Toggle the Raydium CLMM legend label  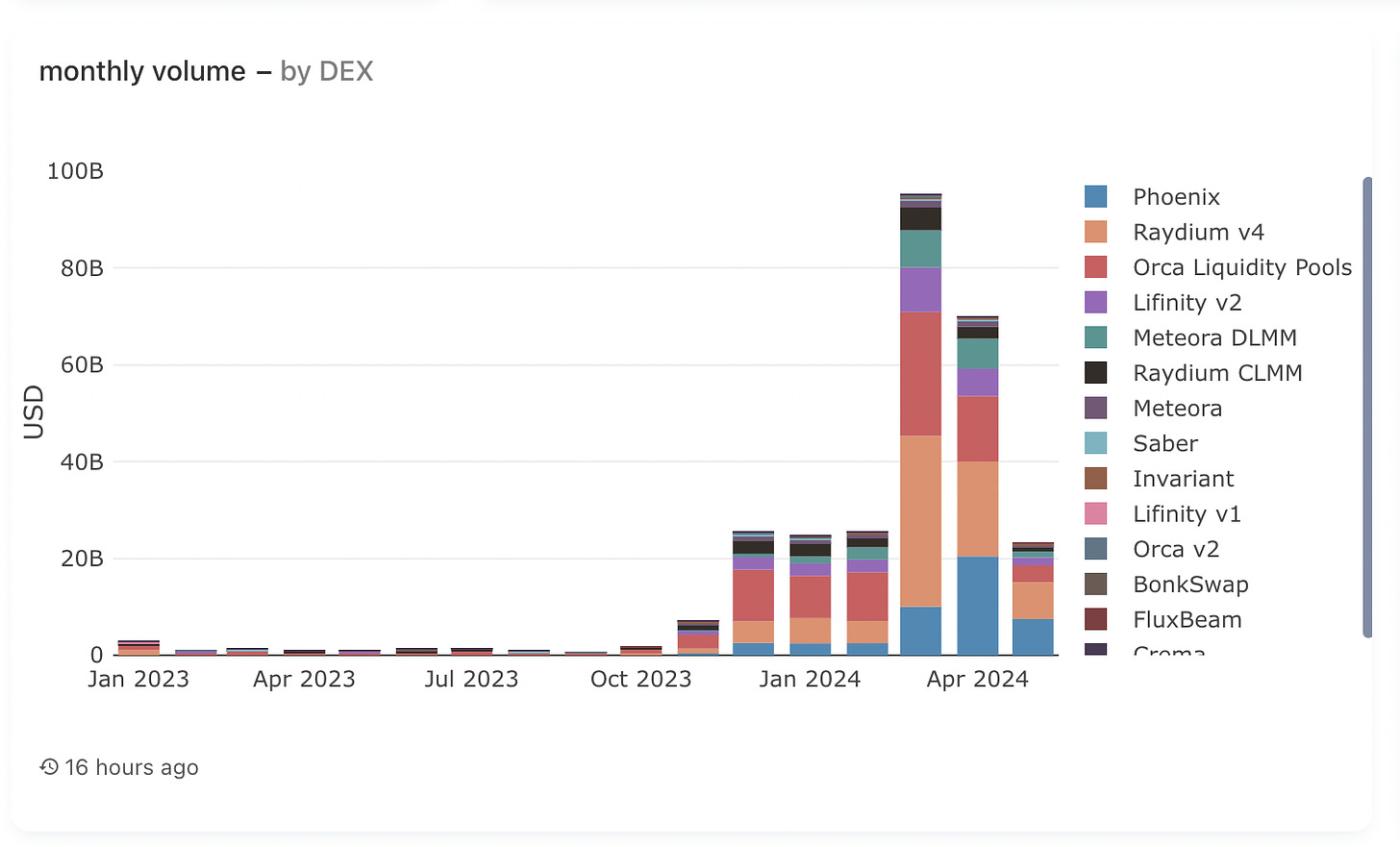point(1217,373)
